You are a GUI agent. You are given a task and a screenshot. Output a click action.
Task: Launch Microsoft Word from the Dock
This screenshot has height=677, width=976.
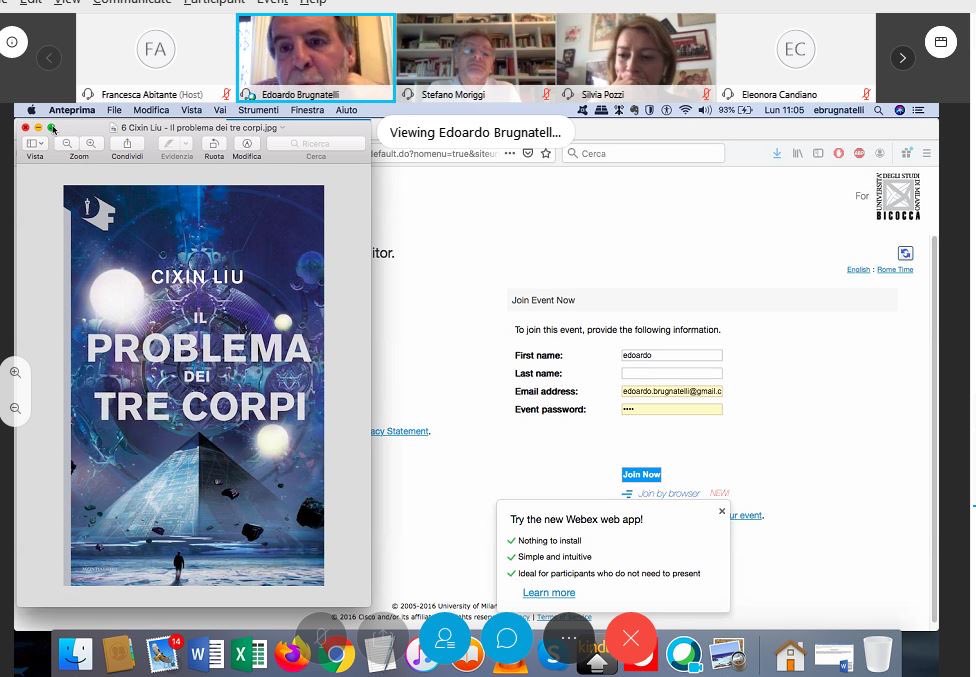point(207,655)
